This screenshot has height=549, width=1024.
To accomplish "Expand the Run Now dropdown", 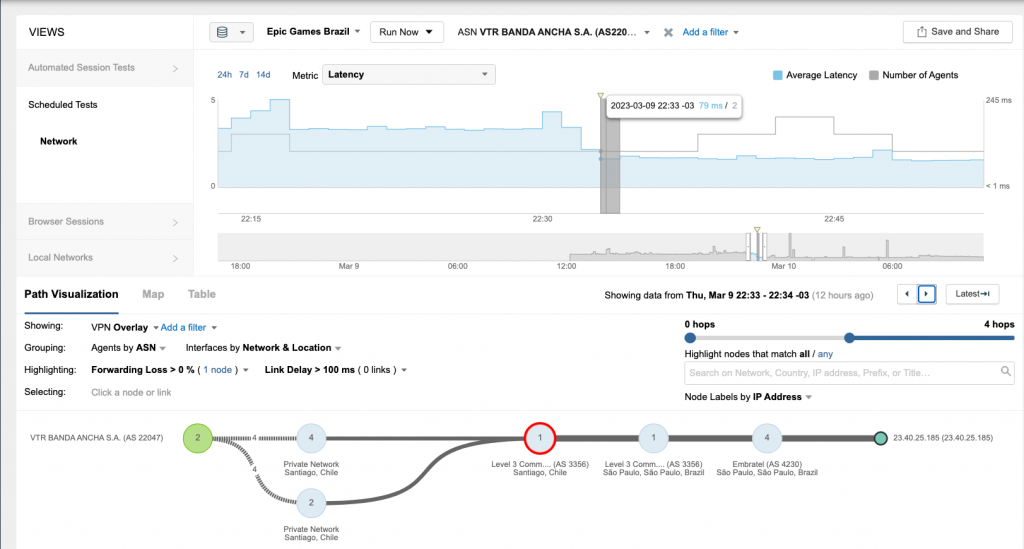I will [x=406, y=32].
